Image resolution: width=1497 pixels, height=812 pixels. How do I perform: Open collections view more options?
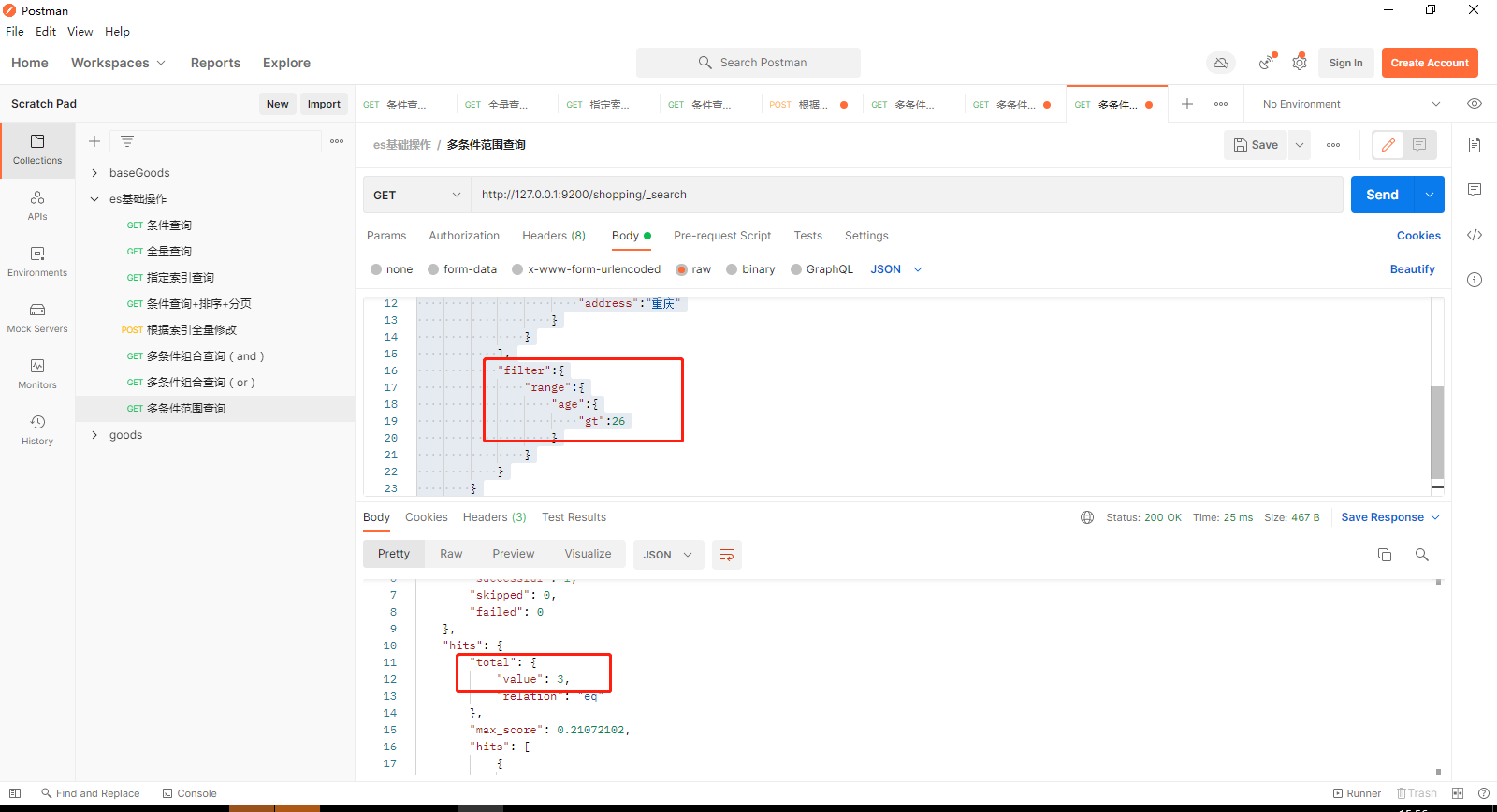point(337,141)
